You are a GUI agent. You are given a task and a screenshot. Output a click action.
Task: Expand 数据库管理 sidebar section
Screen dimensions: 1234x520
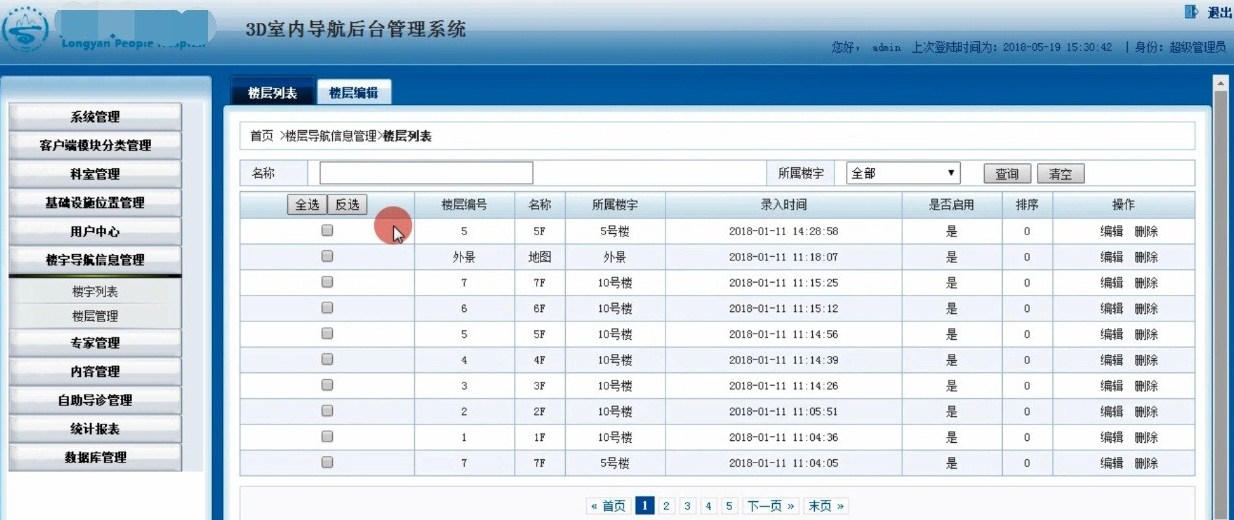(x=95, y=457)
